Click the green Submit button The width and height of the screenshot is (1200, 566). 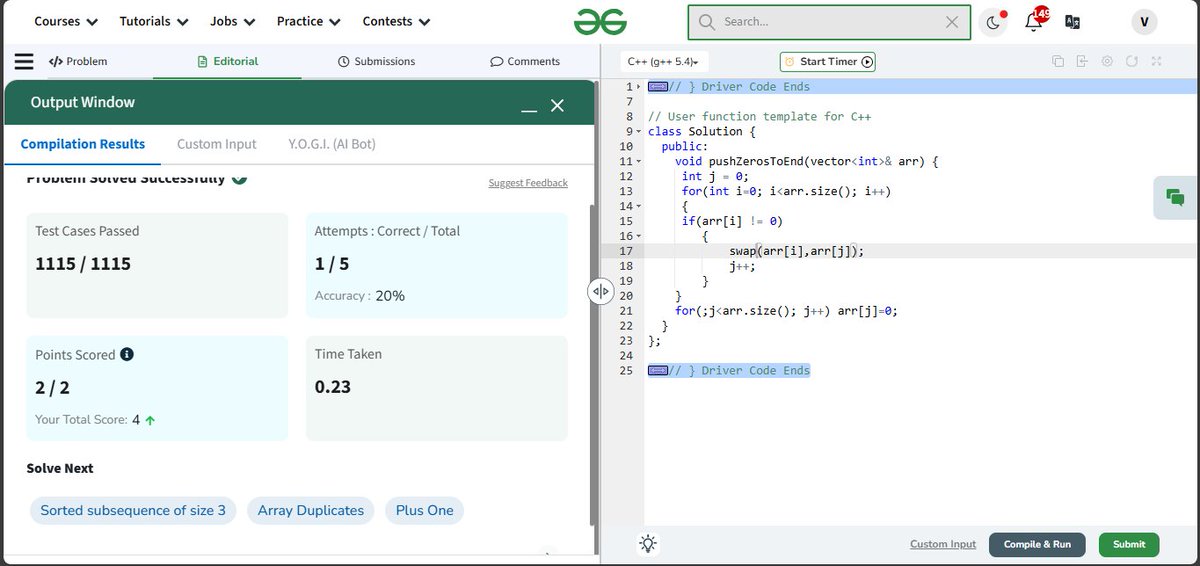click(x=1129, y=544)
